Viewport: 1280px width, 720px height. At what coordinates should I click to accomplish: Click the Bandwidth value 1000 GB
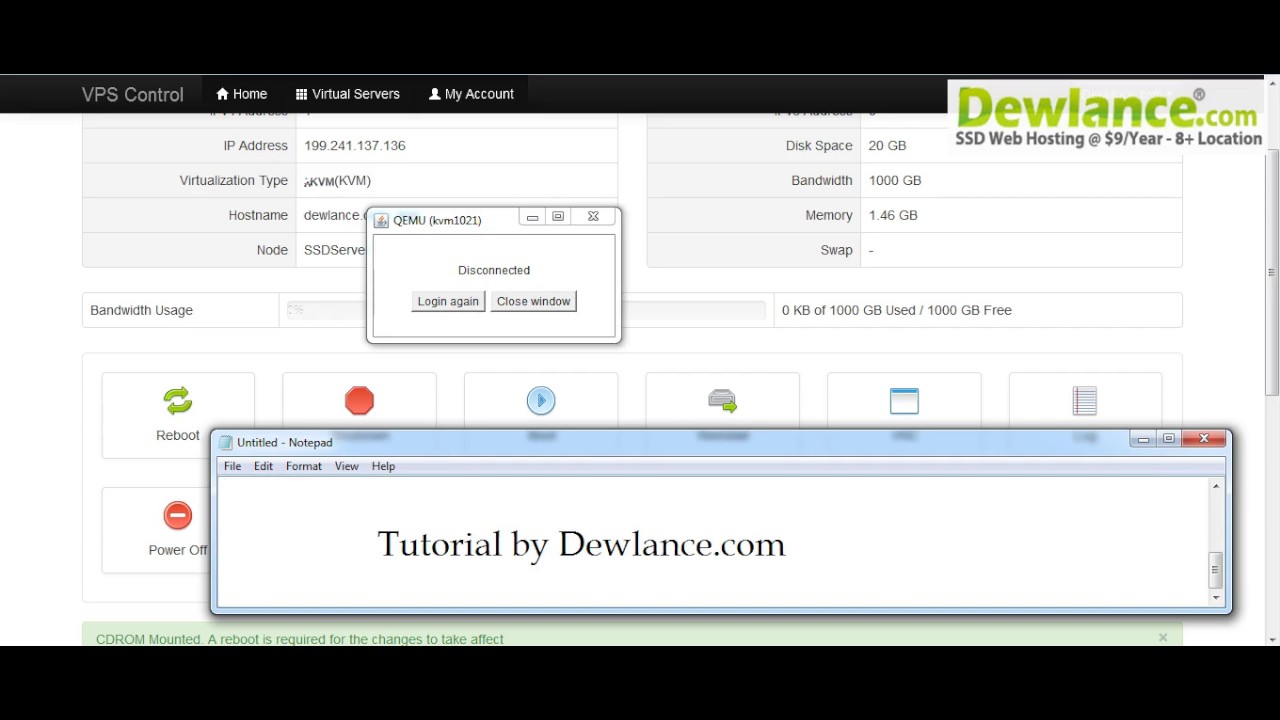(x=895, y=180)
